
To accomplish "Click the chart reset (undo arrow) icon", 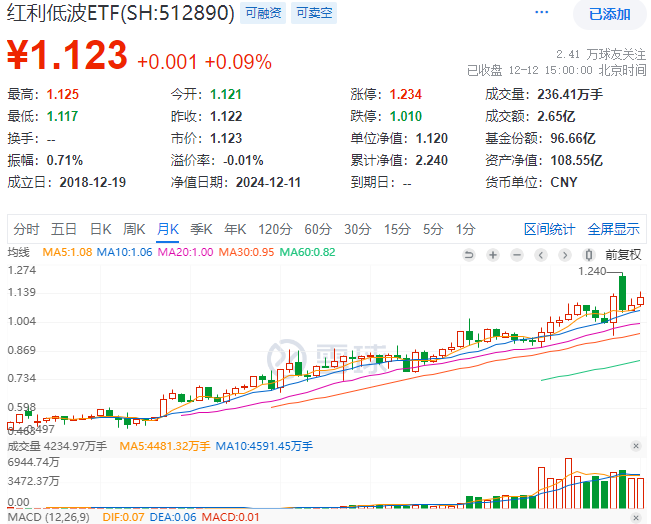I will 469,255.
